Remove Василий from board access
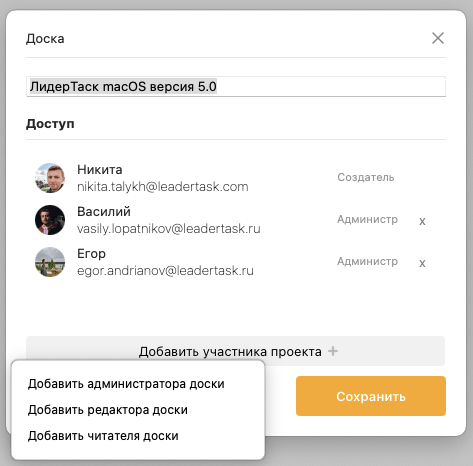 [422, 221]
